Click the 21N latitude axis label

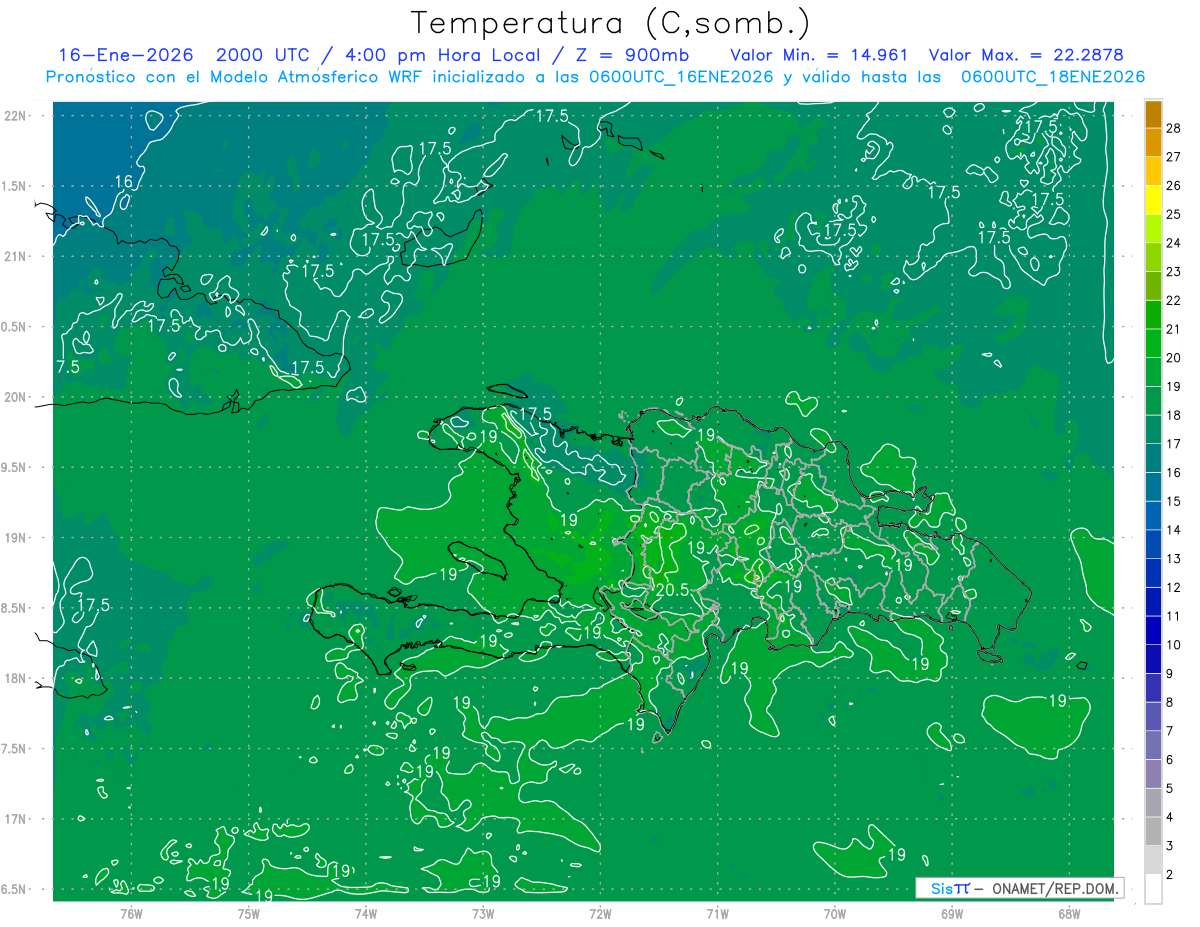click(16, 256)
